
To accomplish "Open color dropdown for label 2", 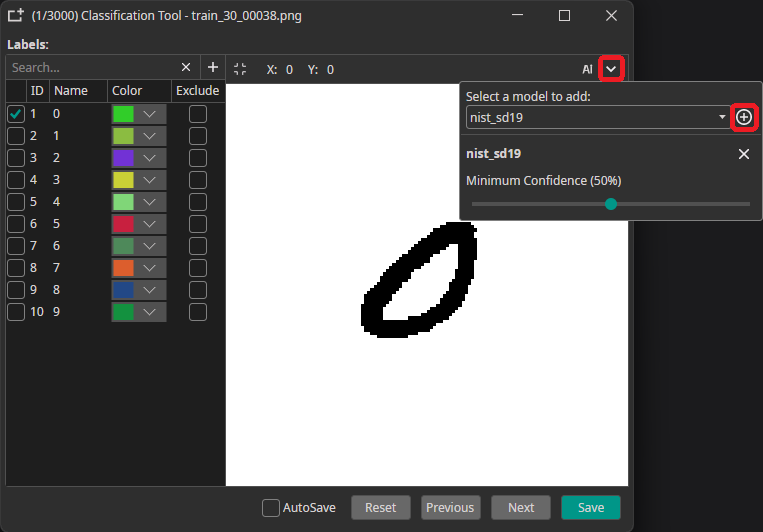I will (x=150, y=158).
